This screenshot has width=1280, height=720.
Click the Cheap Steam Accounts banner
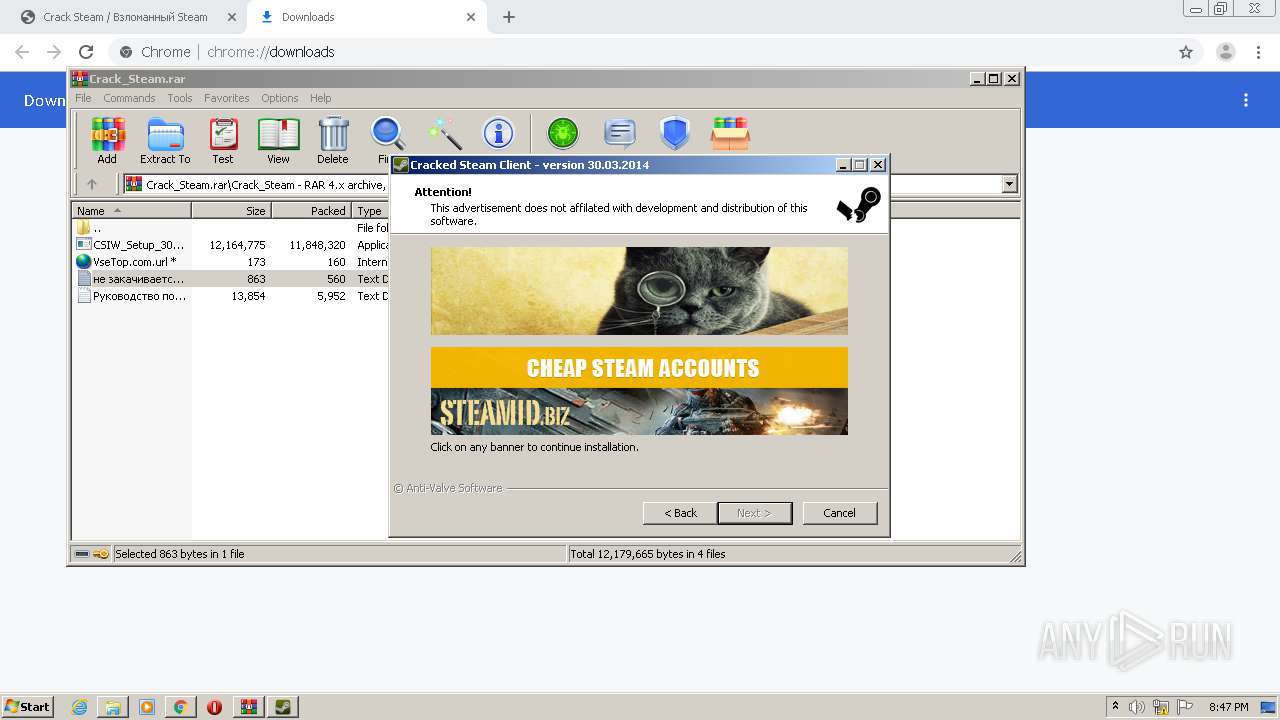[639, 391]
